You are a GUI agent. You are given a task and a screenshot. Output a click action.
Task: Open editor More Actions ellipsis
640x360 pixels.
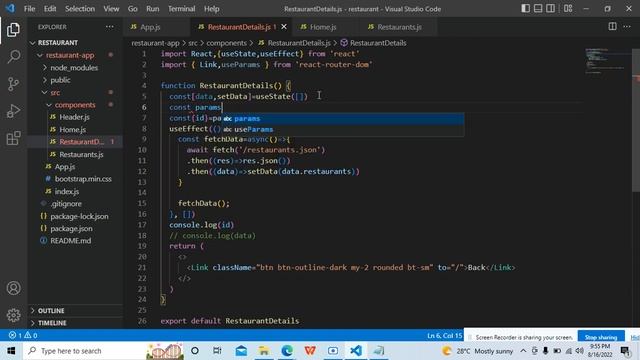click(627, 27)
